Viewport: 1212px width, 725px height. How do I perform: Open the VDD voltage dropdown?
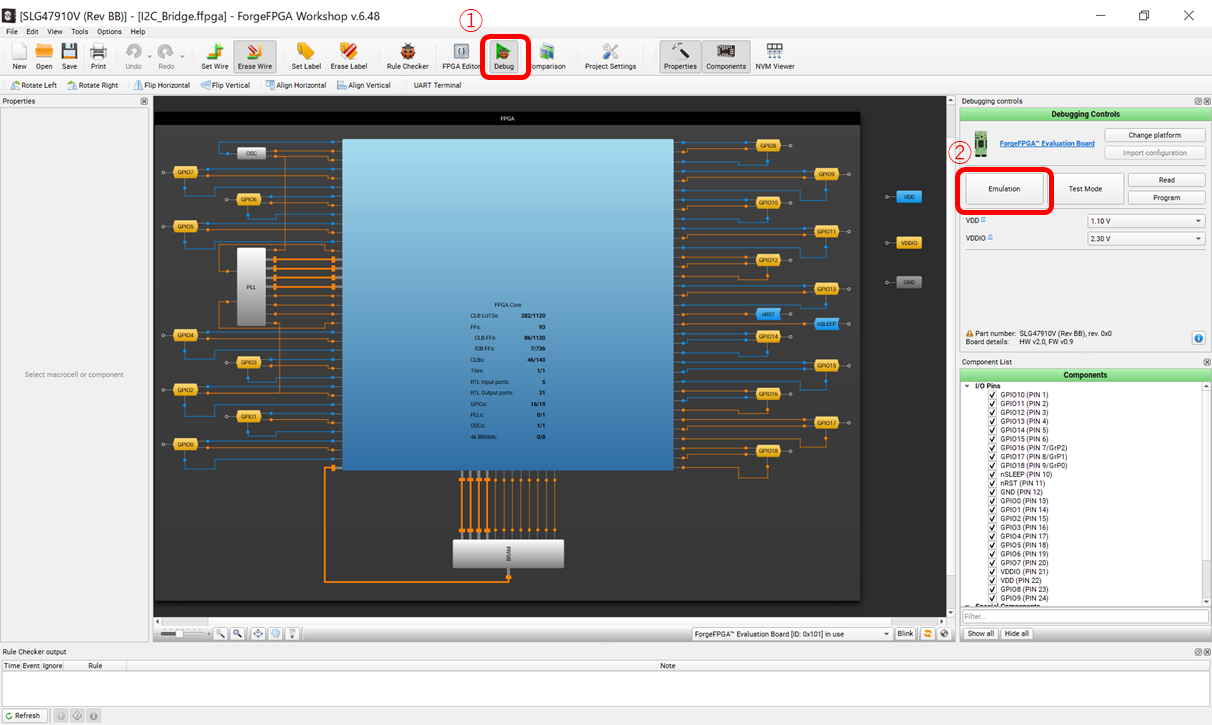[1146, 221]
